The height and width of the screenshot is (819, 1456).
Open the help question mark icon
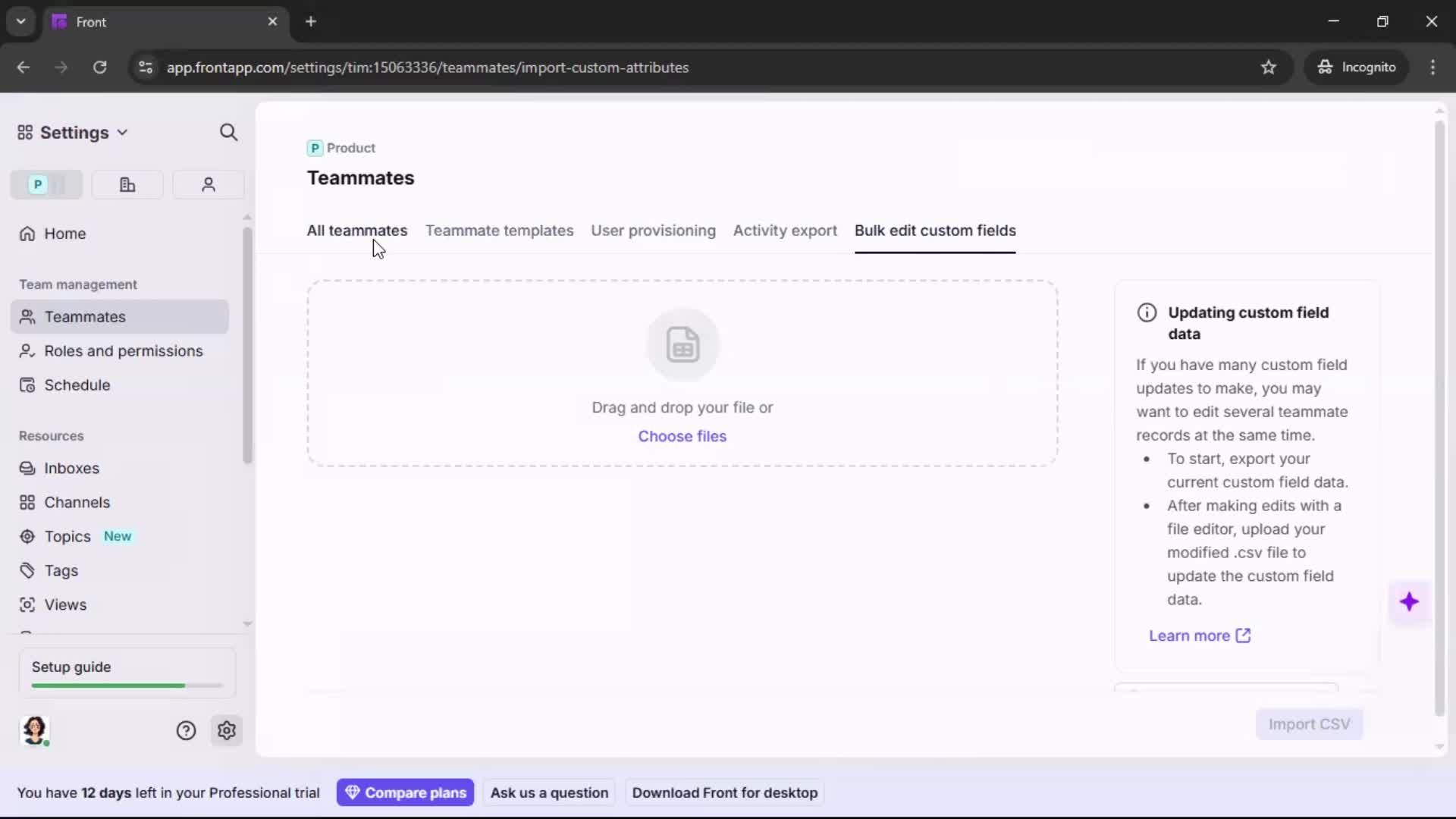pyautogui.click(x=187, y=730)
